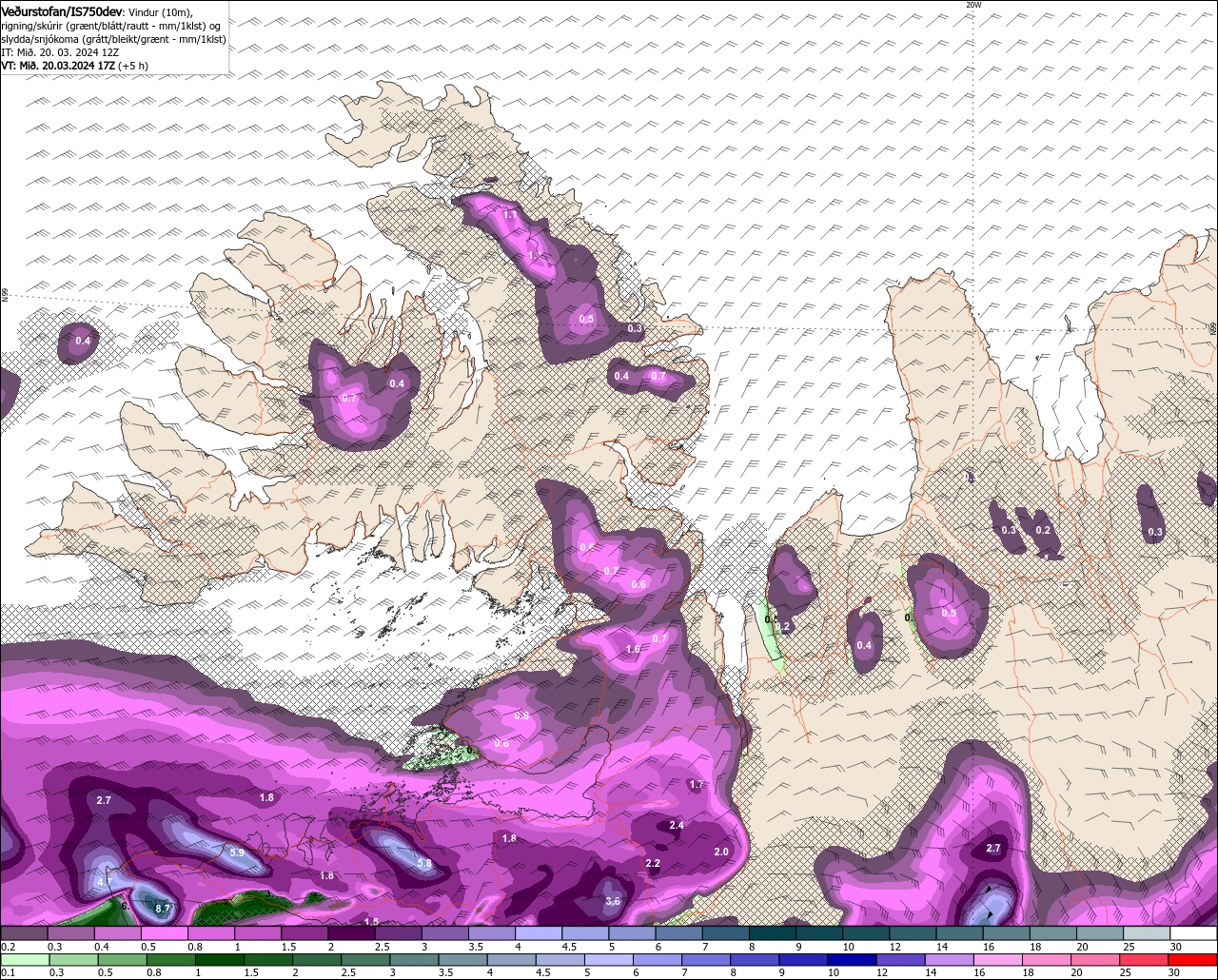Click the pale green first swatch in lower legend
The image size is (1218, 980).
(x=24, y=959)
